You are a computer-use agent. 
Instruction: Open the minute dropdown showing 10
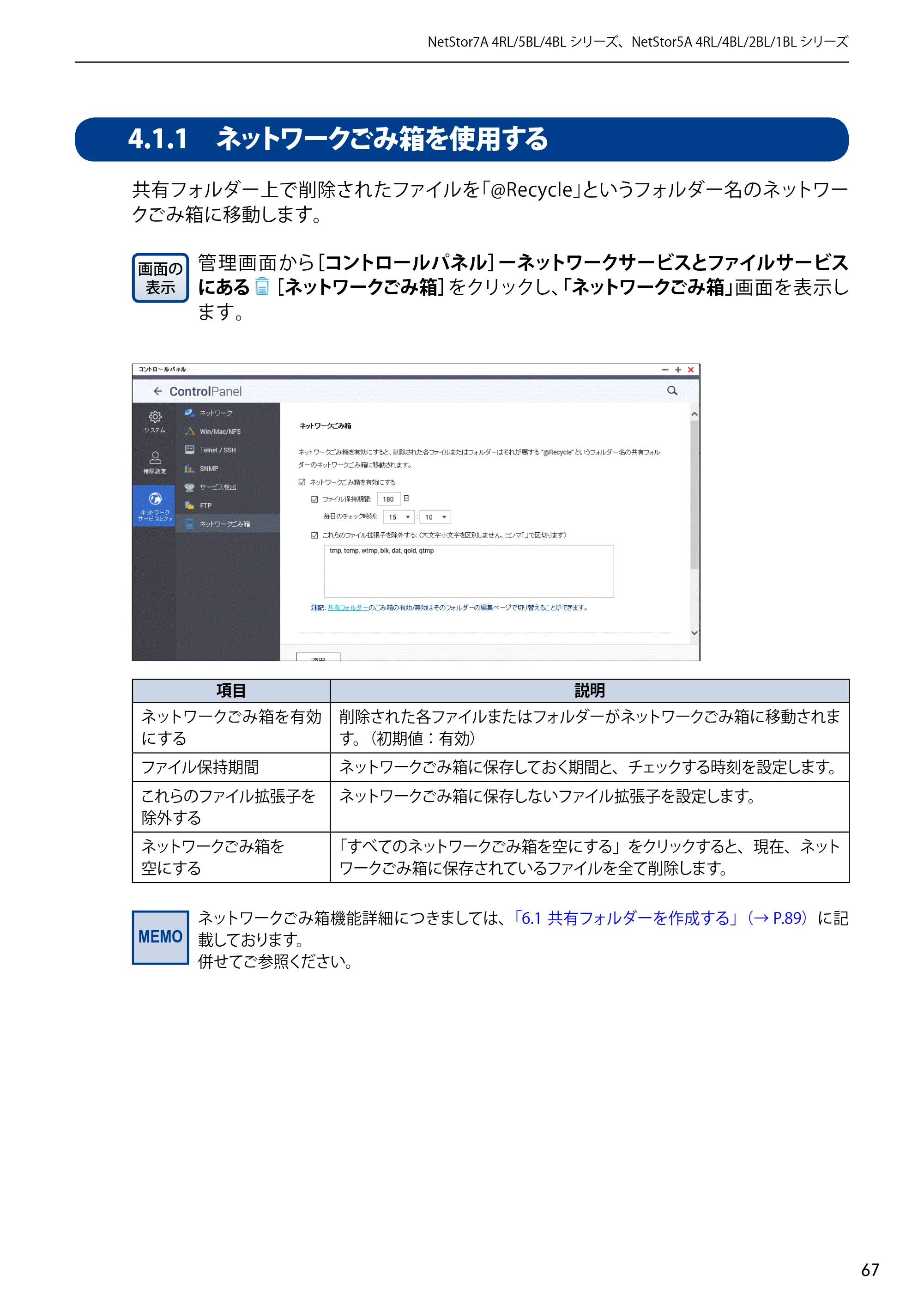[x=435, y=517]
